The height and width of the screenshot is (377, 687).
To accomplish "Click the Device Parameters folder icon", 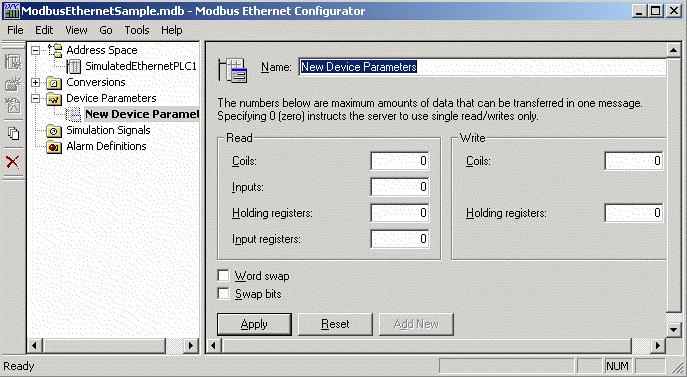I will [x=54, y=99].
